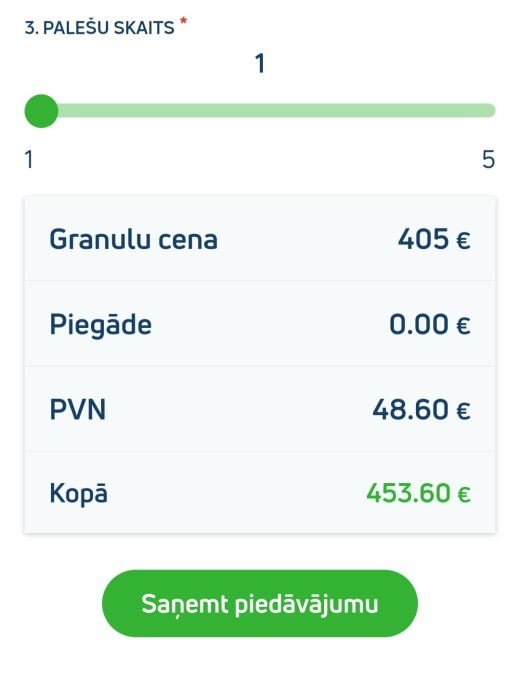This screenshot has height=683, width=520.
Task: Click the euro sign in Kopā row
Action: (464, 495)
